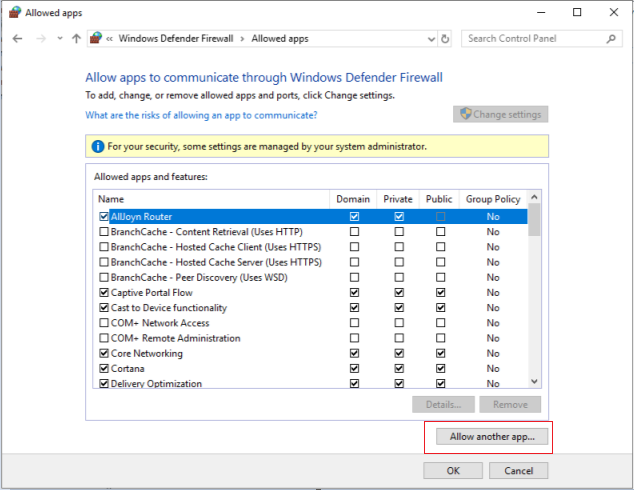Sort list by the Name column header

pyautogui.click(x=211, y=199)
